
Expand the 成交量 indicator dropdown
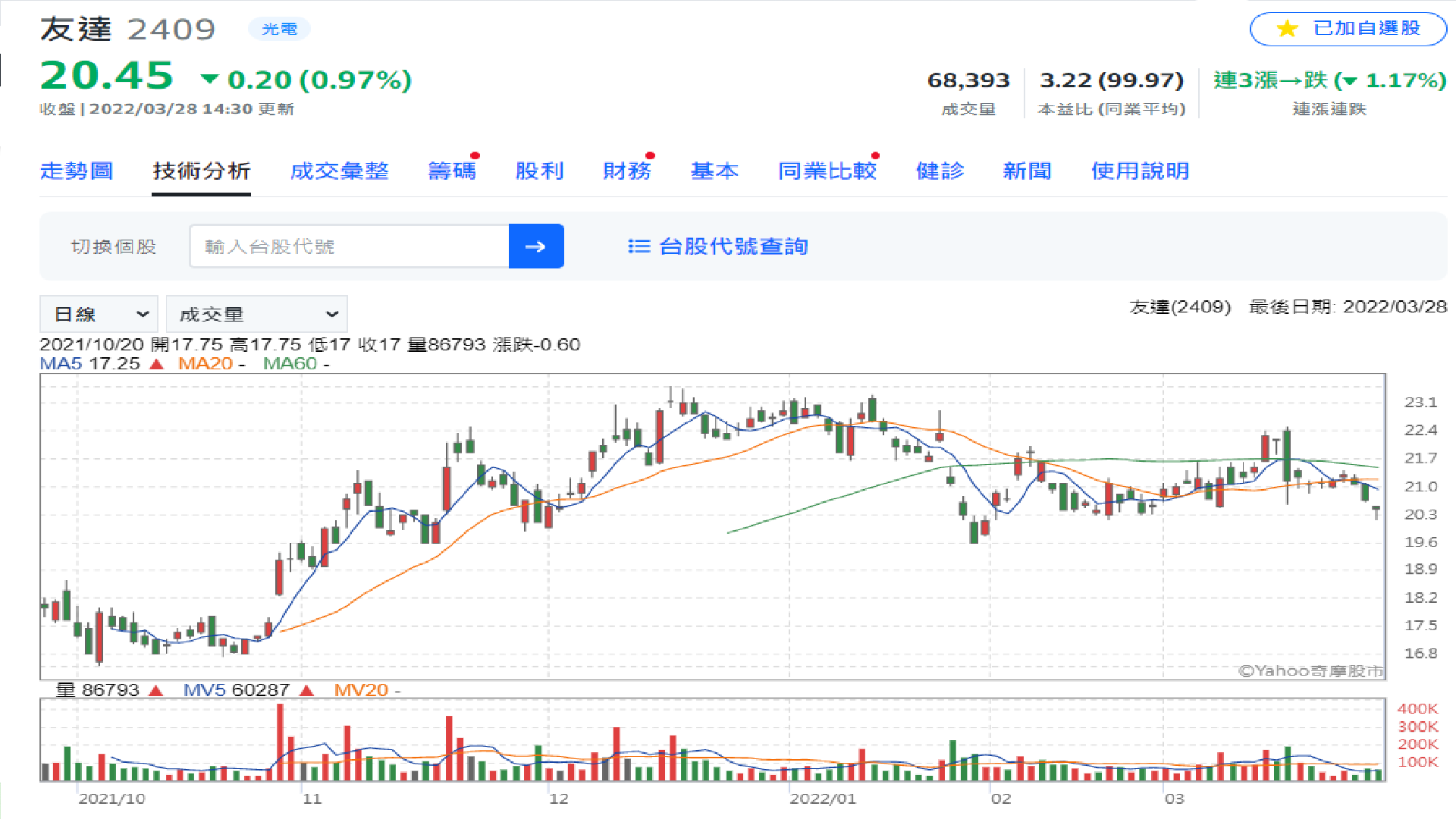256,314
